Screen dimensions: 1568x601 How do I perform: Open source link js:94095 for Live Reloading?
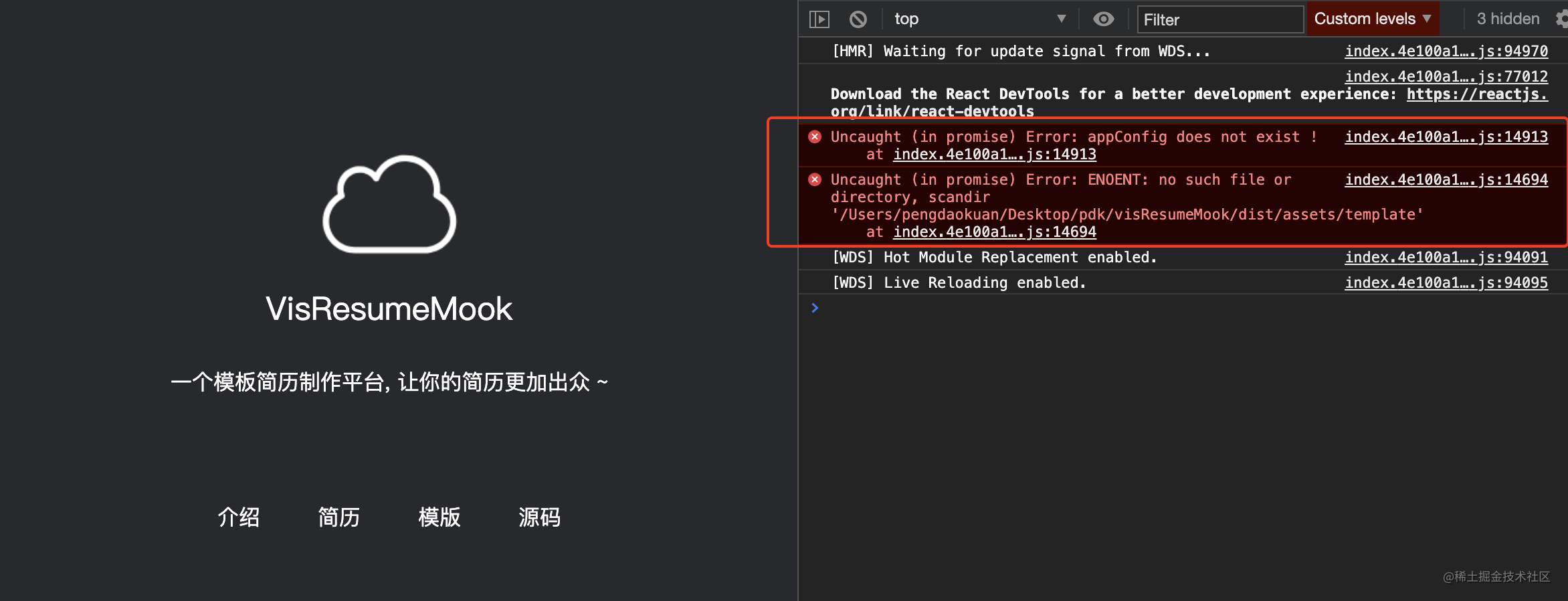tap(1446, 283)
